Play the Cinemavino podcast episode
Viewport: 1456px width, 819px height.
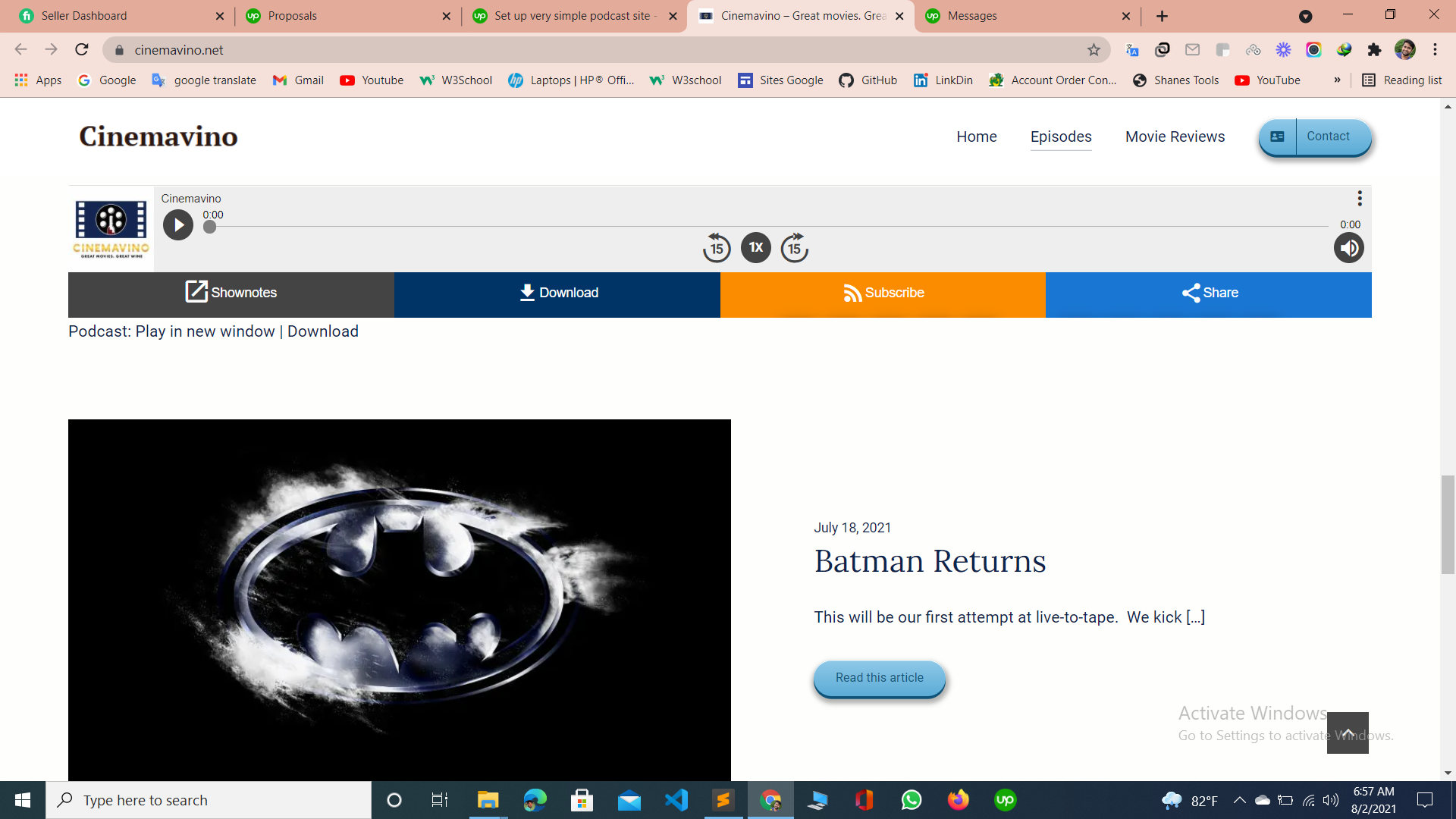click(178, 225)
